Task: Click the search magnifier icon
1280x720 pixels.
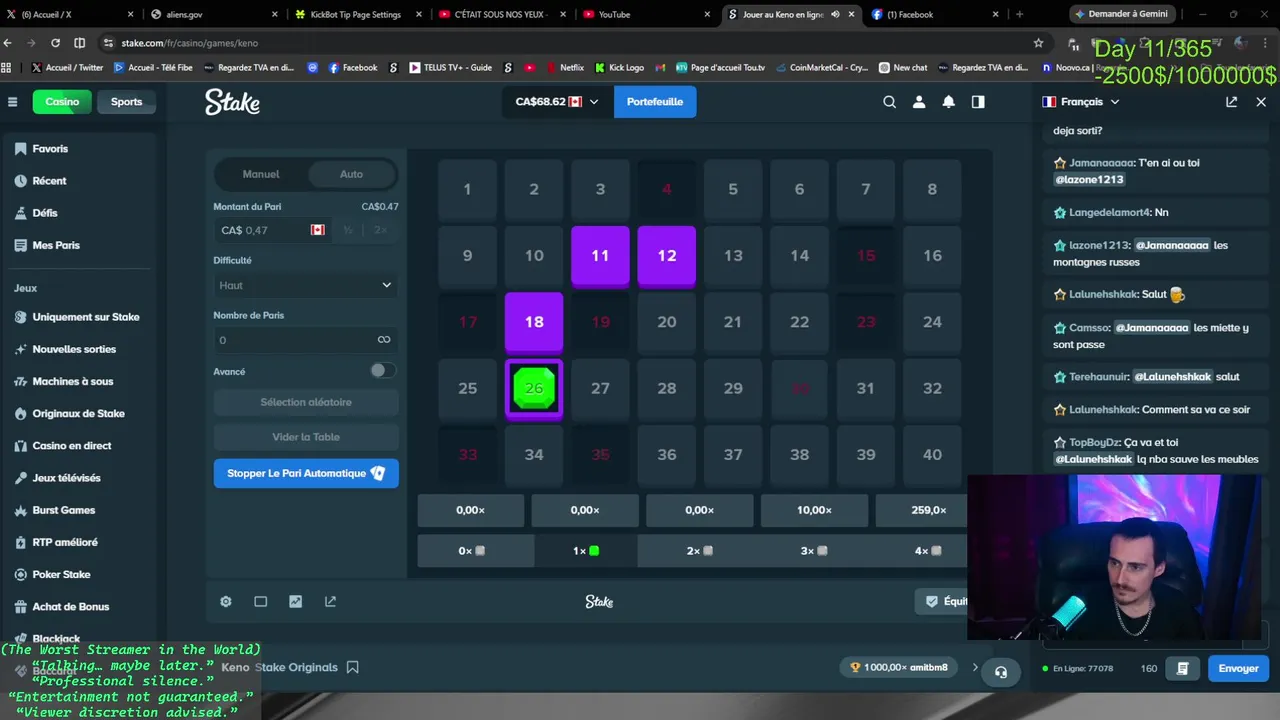Action: 889,102
